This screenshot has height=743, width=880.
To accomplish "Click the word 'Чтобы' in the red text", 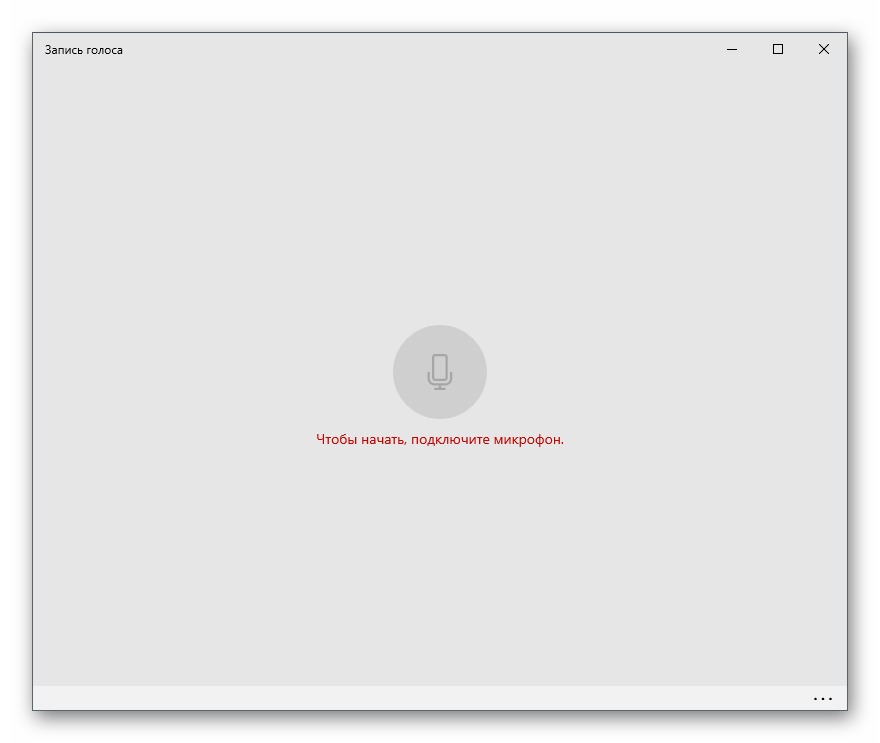I will coord(335,439).
